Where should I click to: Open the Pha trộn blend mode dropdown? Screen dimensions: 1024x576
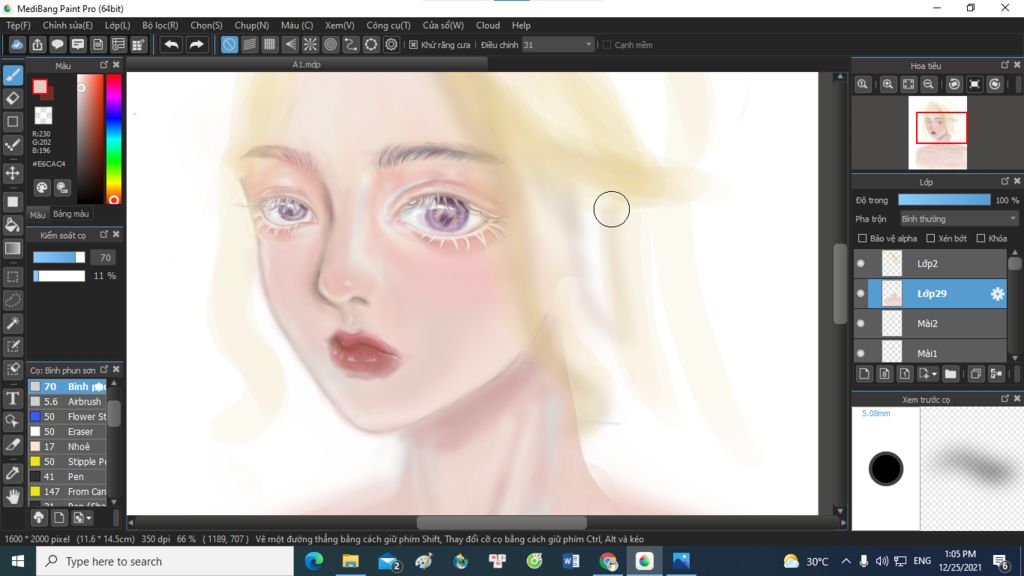click(x=959, y=219)
